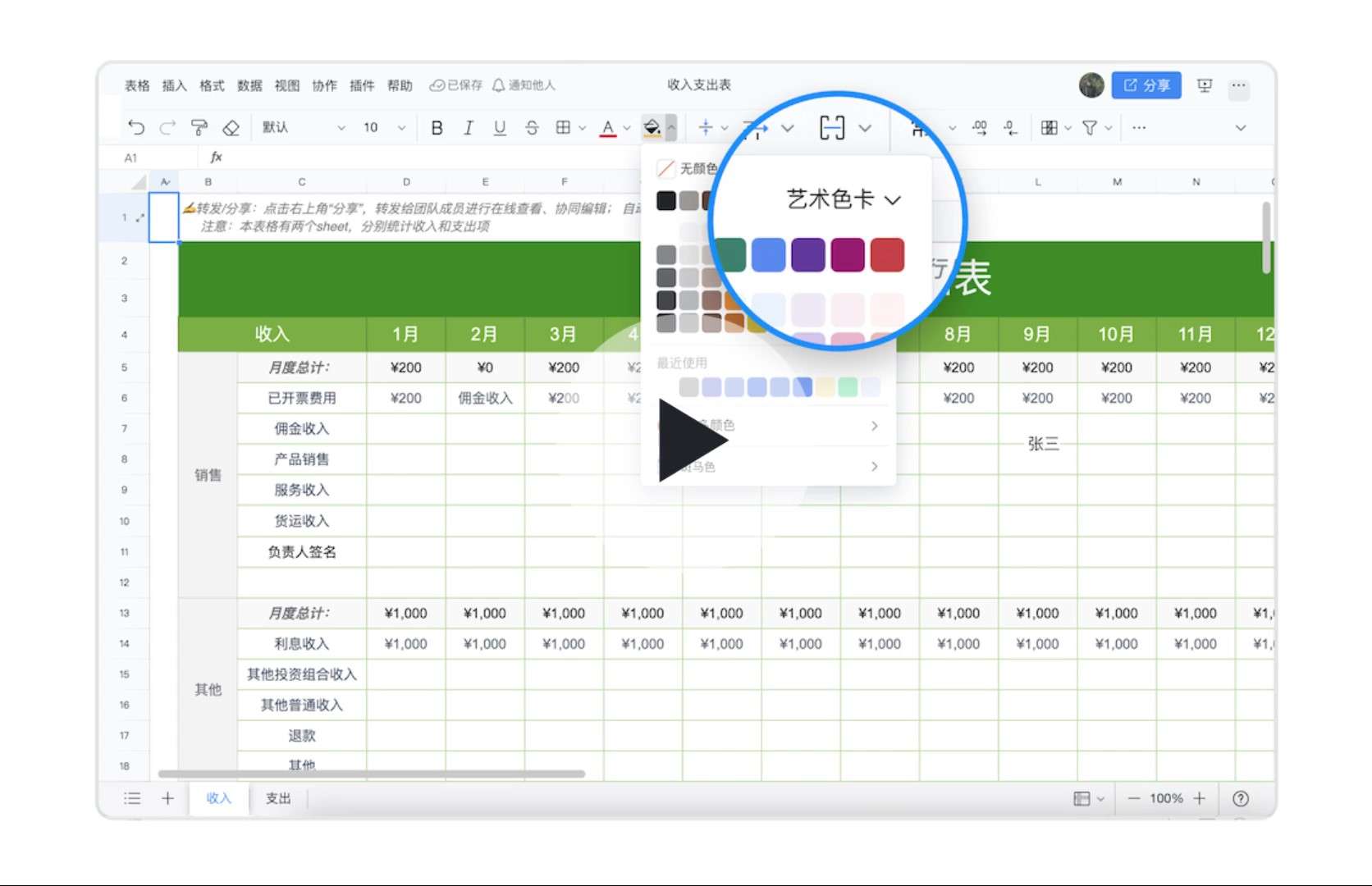Open the font color dropdown arrow

[x=627, y=128]
